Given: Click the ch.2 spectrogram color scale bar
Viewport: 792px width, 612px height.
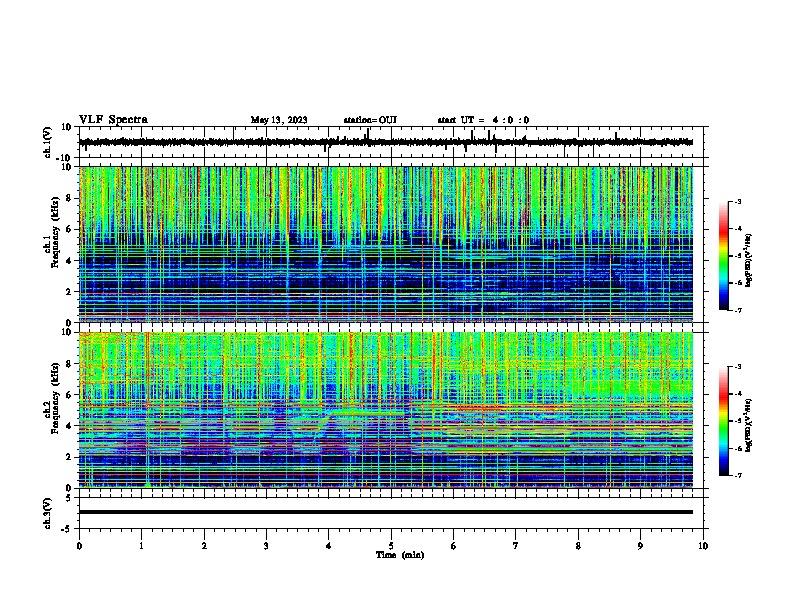Looking at the screenshot, I should [x=724, y=421].
